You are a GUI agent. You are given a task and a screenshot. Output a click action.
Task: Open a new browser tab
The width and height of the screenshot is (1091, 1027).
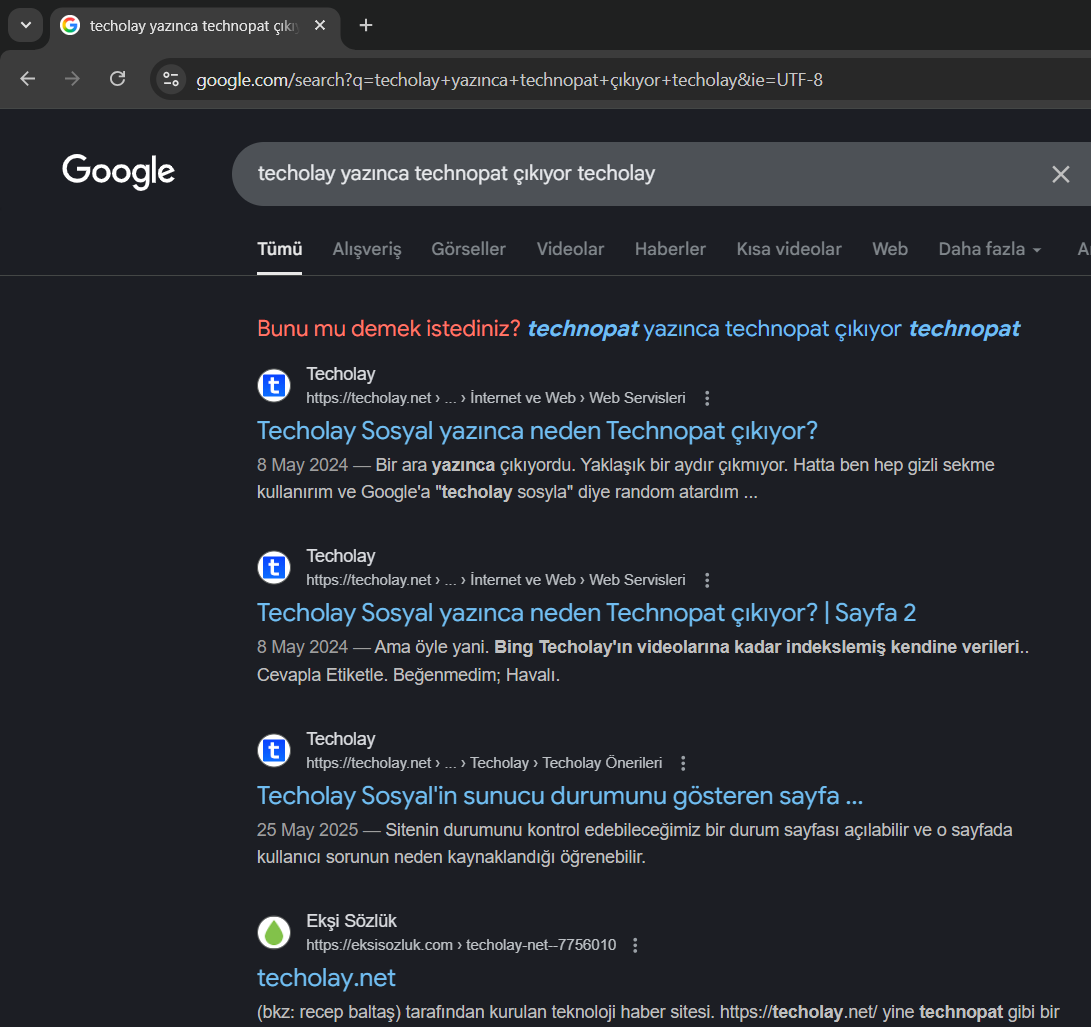(x=366, y=26)
